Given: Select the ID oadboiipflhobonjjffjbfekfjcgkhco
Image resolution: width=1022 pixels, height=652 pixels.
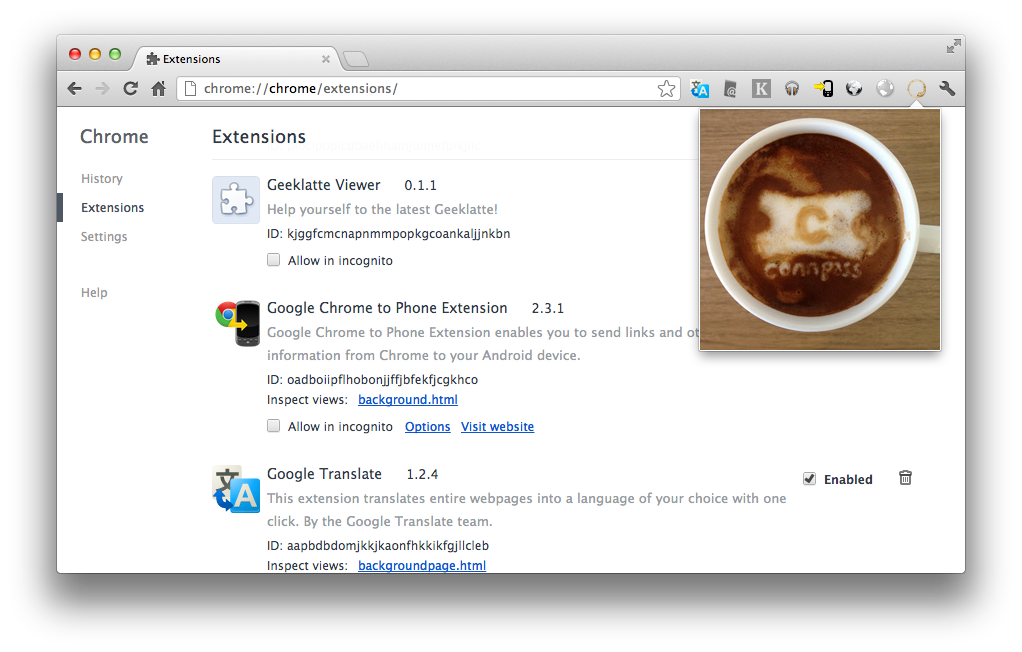Looking at the screenshot, I should tap(383, 379).
